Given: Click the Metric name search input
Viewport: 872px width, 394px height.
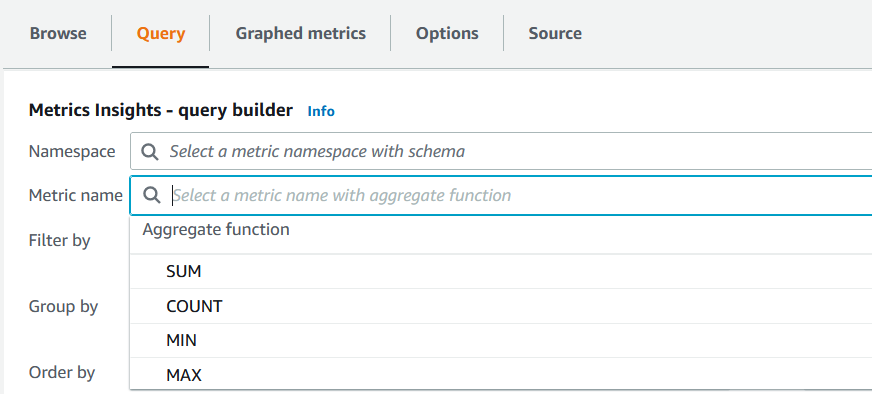Looking at the screenshot, I should point(501,195).
